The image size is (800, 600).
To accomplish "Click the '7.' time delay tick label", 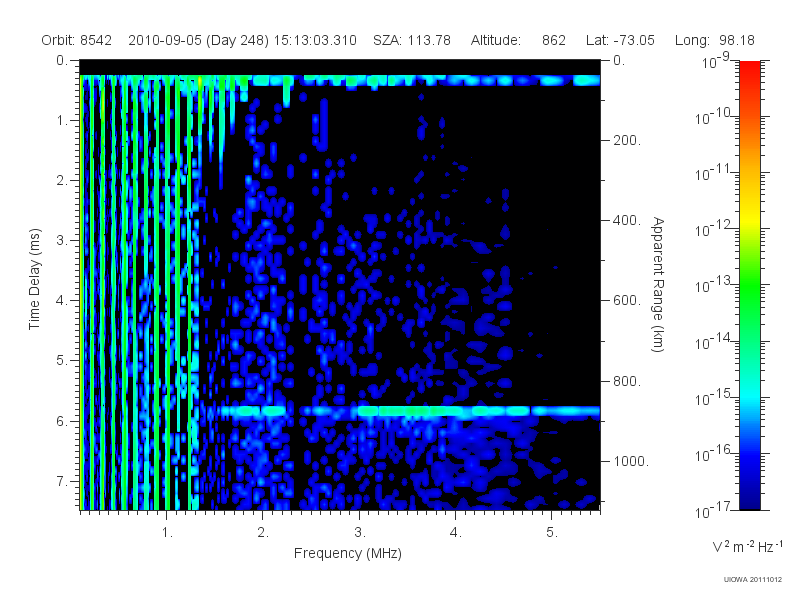I will pos(62,482).
